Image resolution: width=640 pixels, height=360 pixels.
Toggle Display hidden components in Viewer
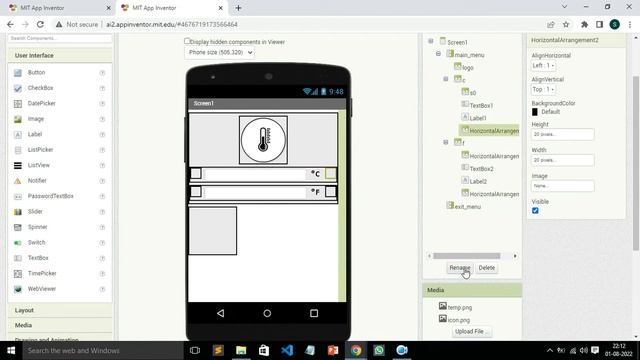tap(187, 41)
